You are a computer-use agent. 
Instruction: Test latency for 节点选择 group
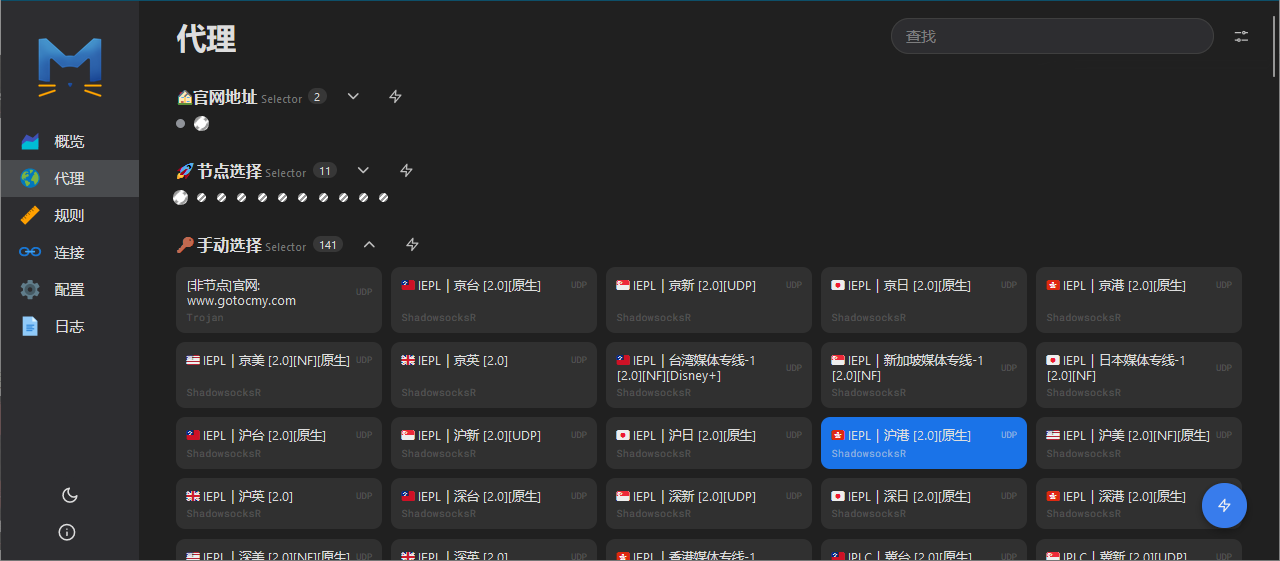point(406,171)
